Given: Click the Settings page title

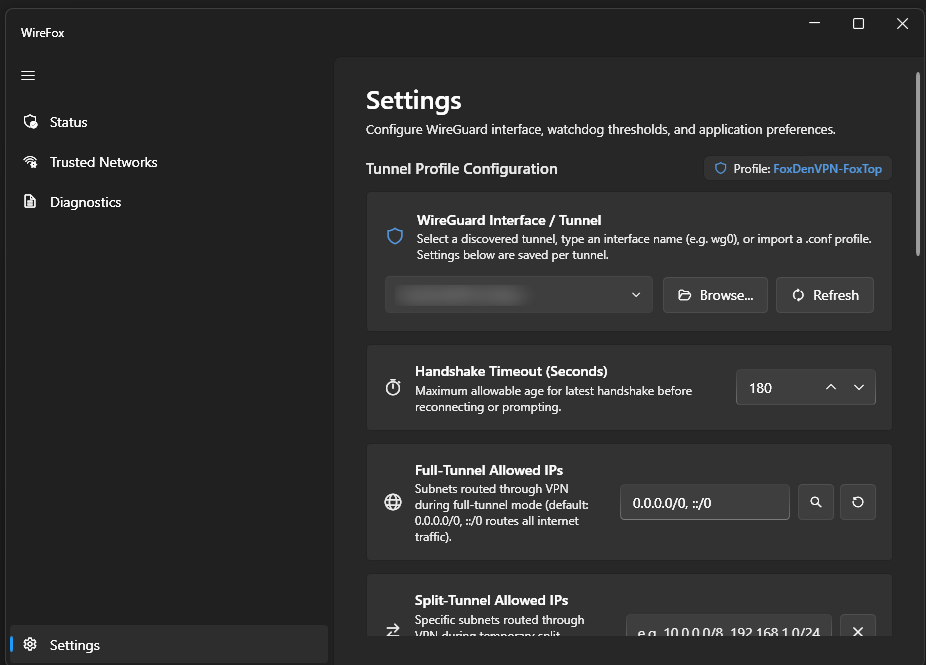Looking at the screenshot, I should pyautogui.click(x=413, y=100).
